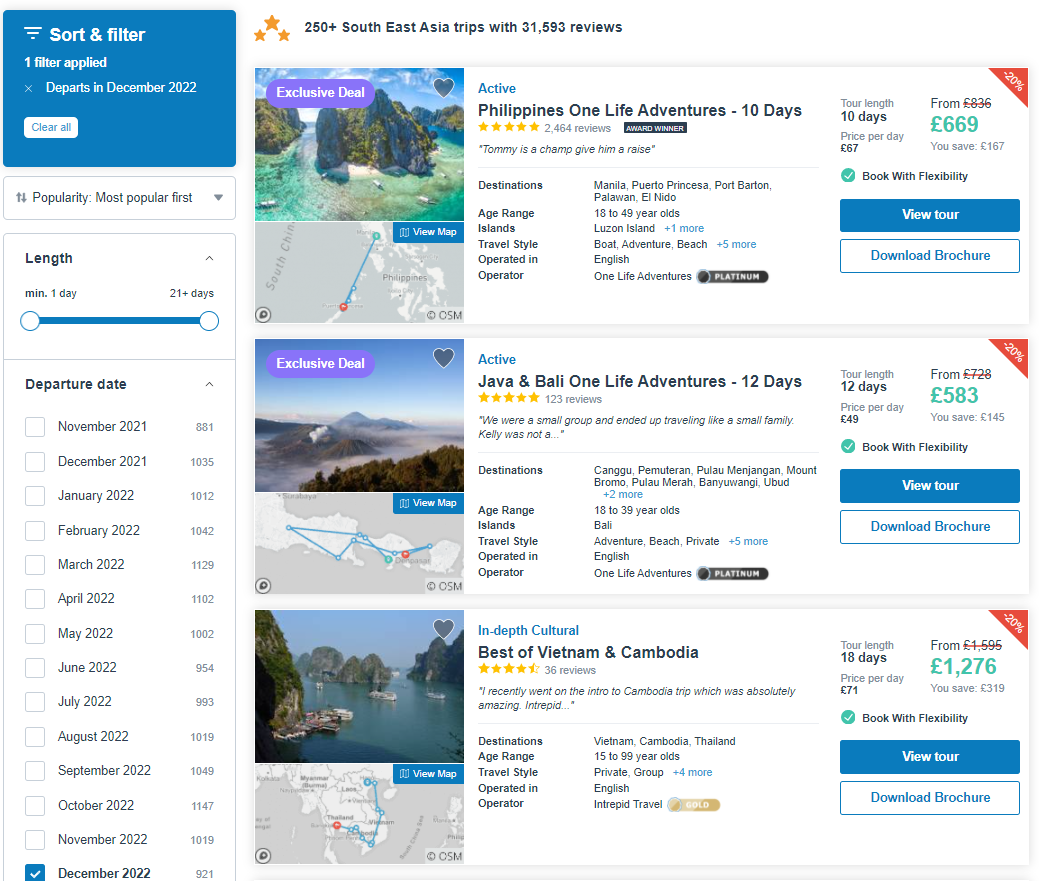1039x881 pixels.
Task: Click the star rating of the Java & Bali tour
Action: coord(509,398)
